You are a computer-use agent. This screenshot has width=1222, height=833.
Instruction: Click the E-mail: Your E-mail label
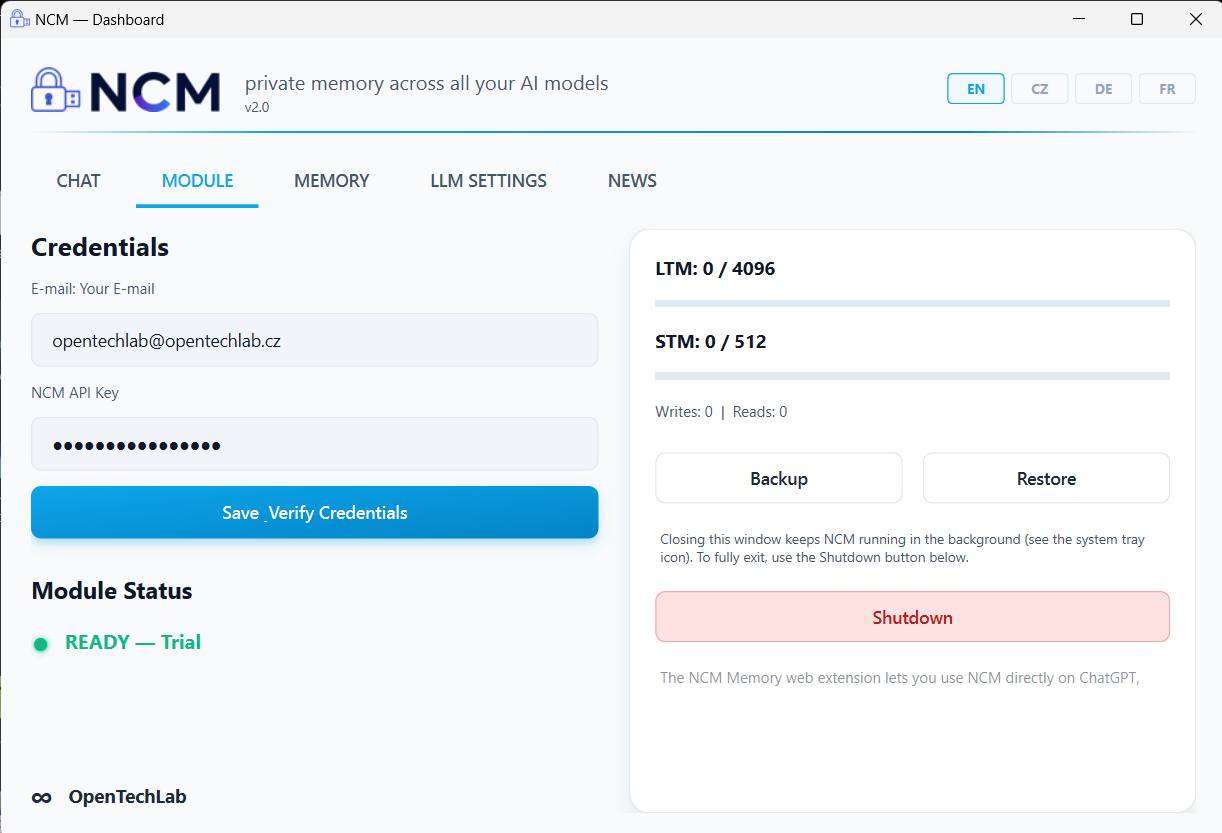coord(93,289)
